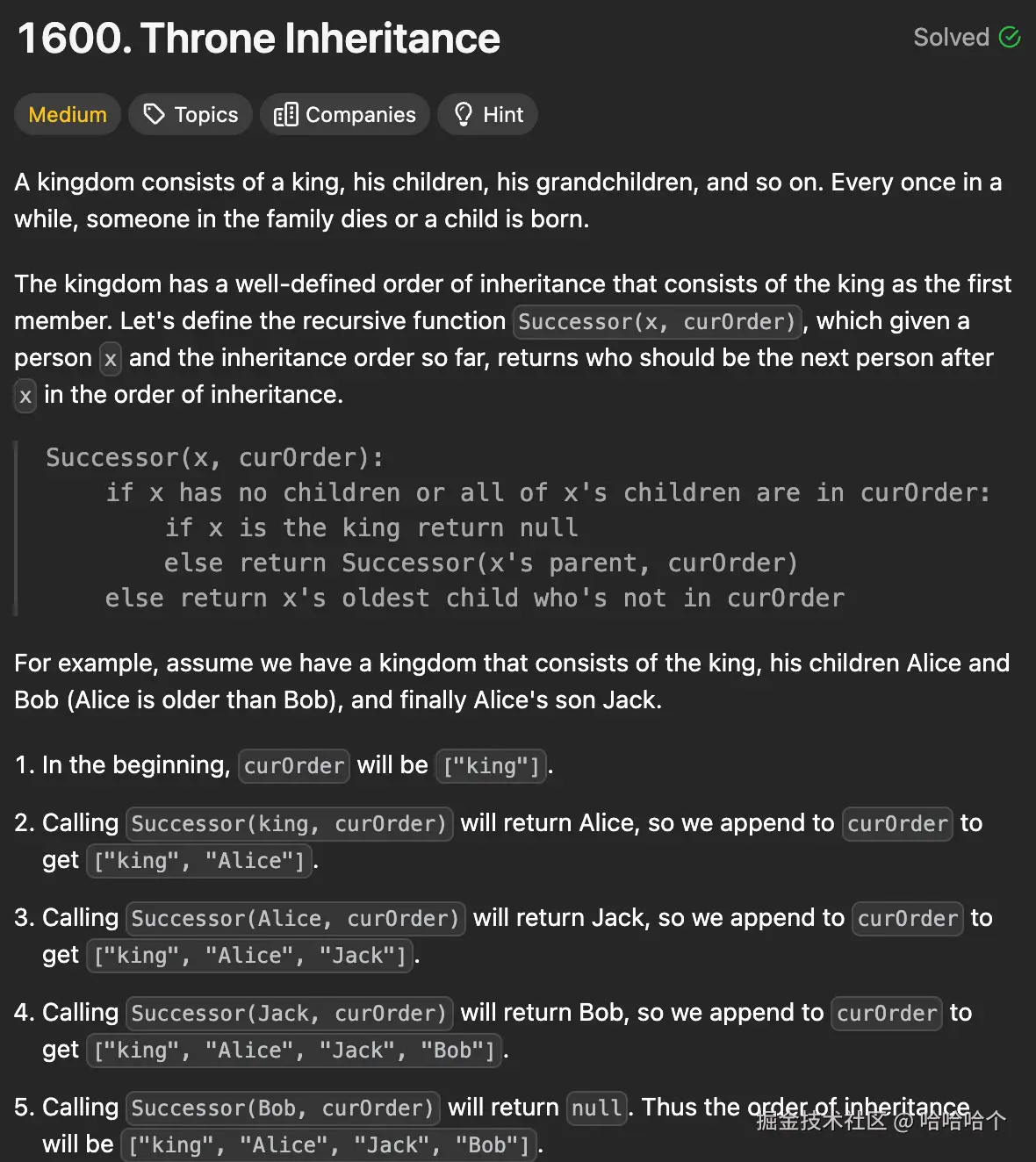Click inline code "Successor(x, curOrder)" in description
The width and height of the screenshot is (1036, 1162).
pos(657,322)
